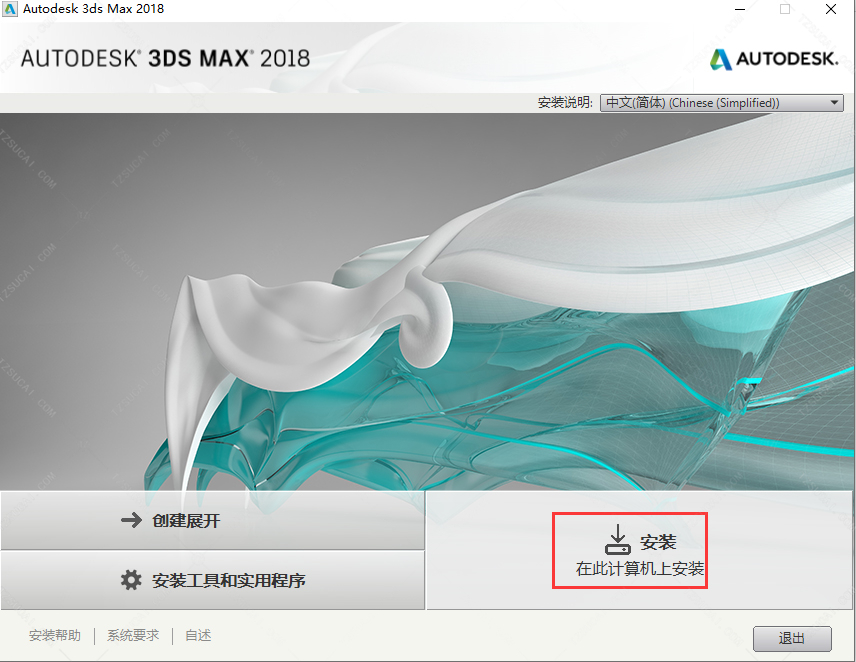Screen dimensions: 856x662
Task: Start installation with the 安装 label
Action: click(658, 542)
